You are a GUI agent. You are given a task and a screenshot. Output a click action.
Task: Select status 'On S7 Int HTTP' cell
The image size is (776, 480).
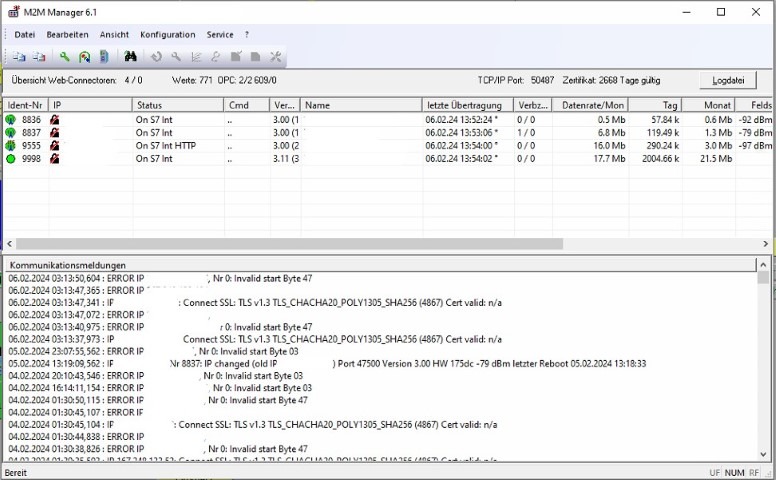point(166,145)
